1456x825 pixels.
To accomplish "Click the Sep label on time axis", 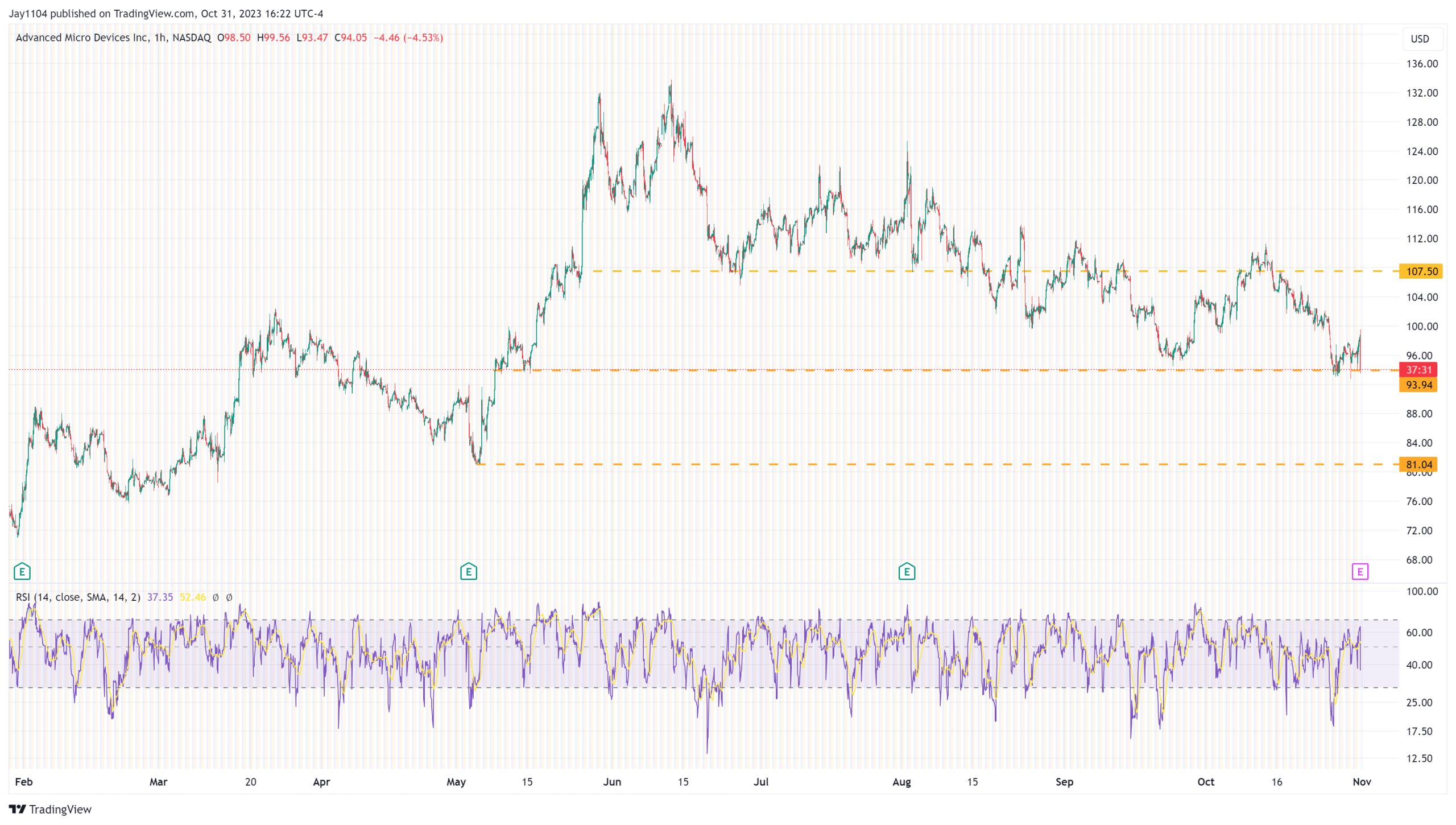I will point(1065,782).
